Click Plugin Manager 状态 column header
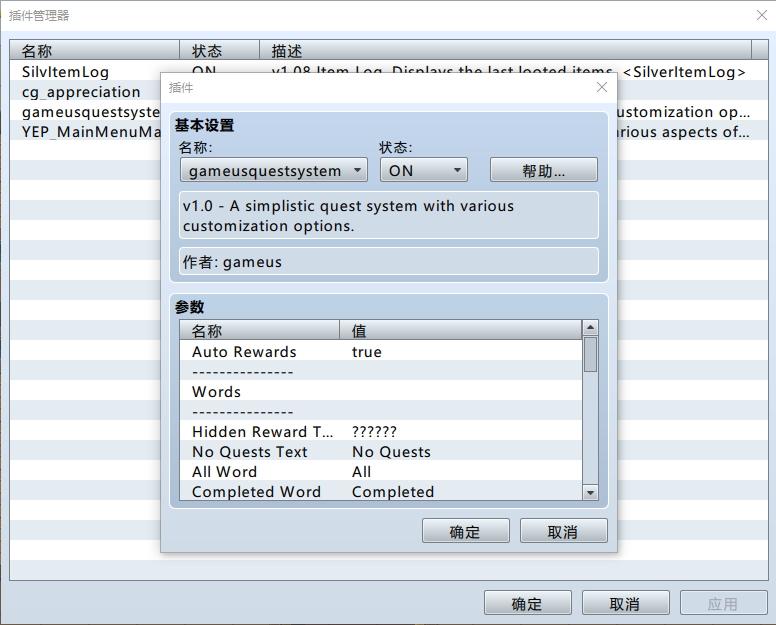The height and width of the screenshot is (625, 776). point(219,50)
